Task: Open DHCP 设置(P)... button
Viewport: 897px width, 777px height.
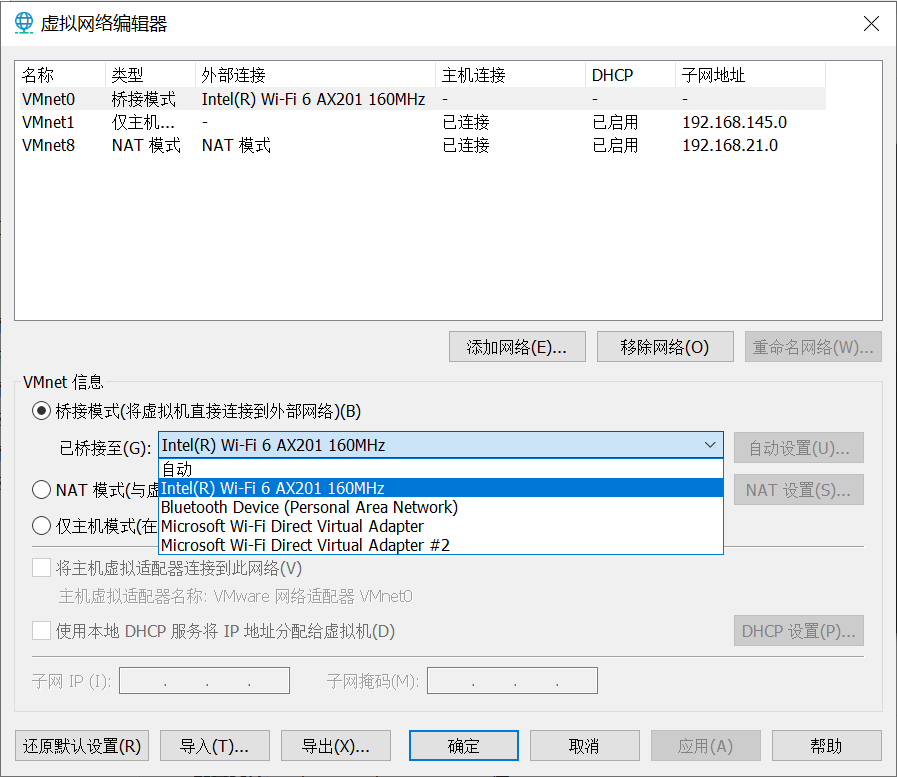Action: [x=799, y=631]
